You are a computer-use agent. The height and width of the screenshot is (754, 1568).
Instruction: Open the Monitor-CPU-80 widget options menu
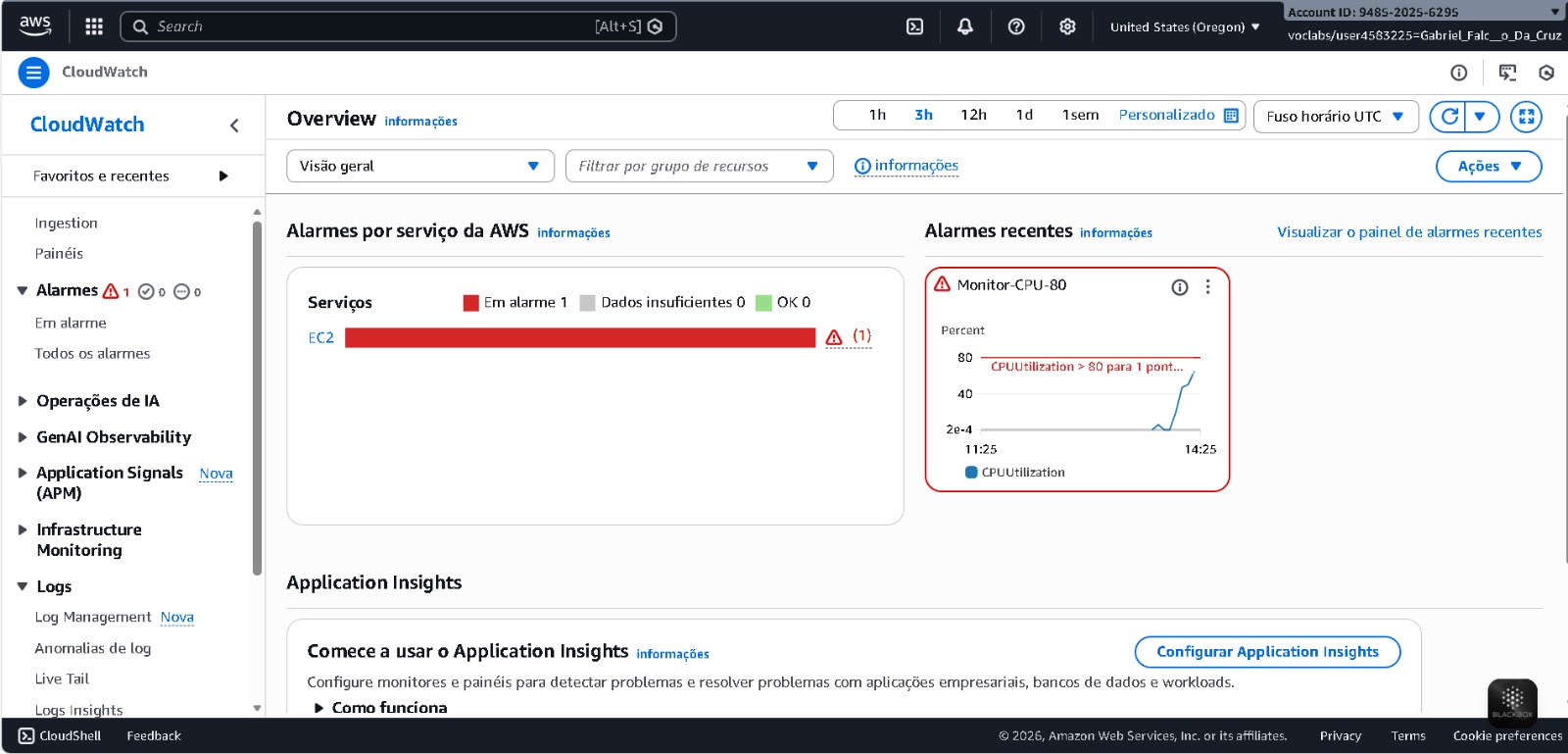(x=1207, y=286)
